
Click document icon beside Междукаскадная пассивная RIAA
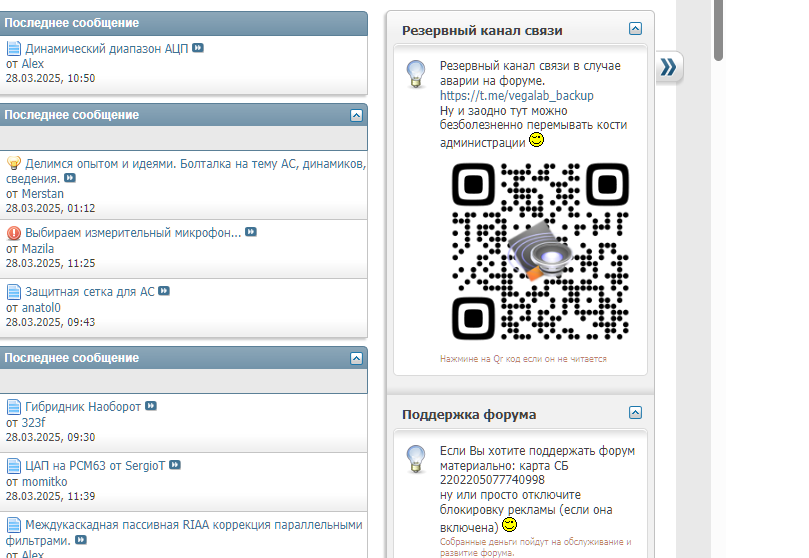(x=14, y=525)
